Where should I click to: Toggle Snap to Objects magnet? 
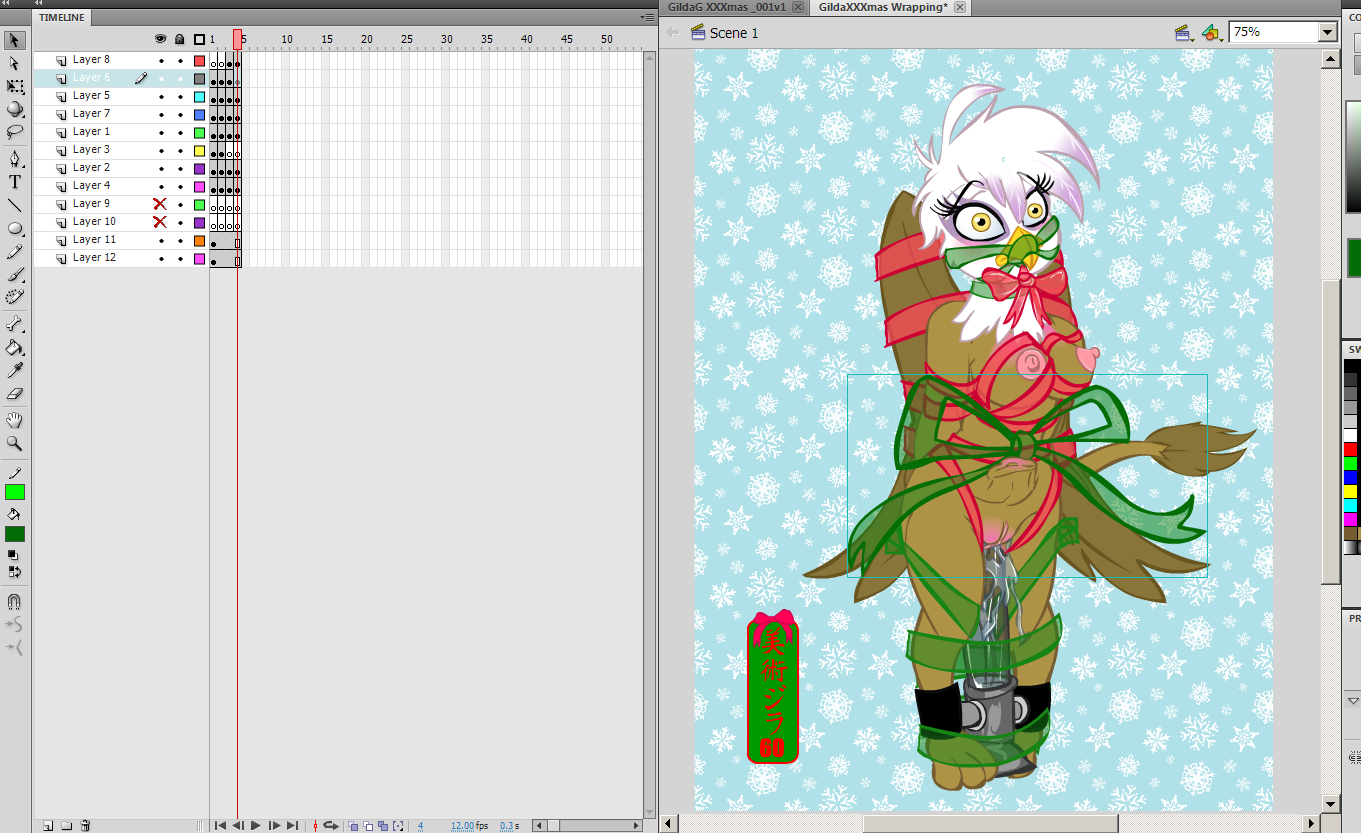coord(15,602)
